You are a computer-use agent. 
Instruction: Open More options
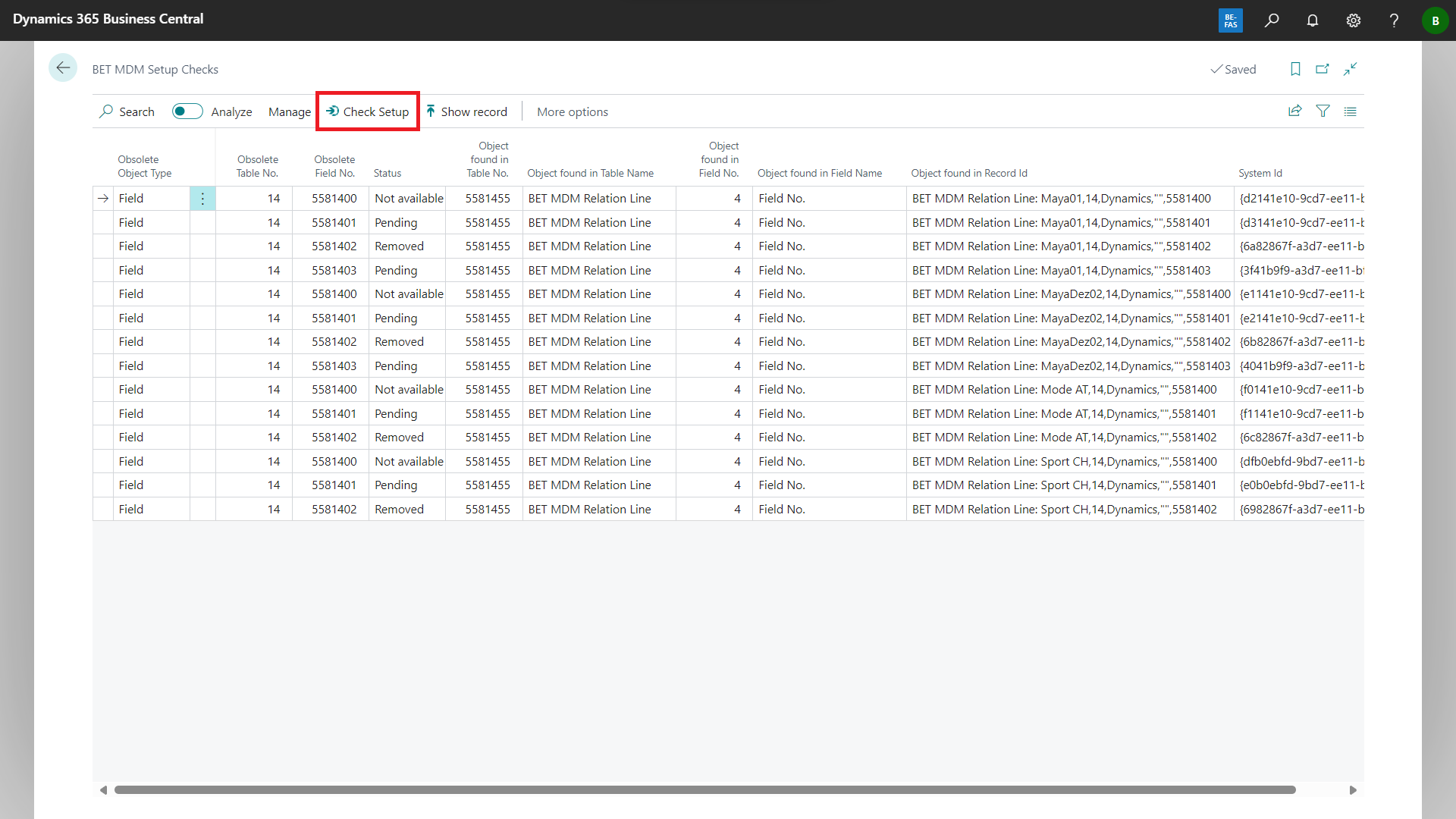click(x=573, y=111)
